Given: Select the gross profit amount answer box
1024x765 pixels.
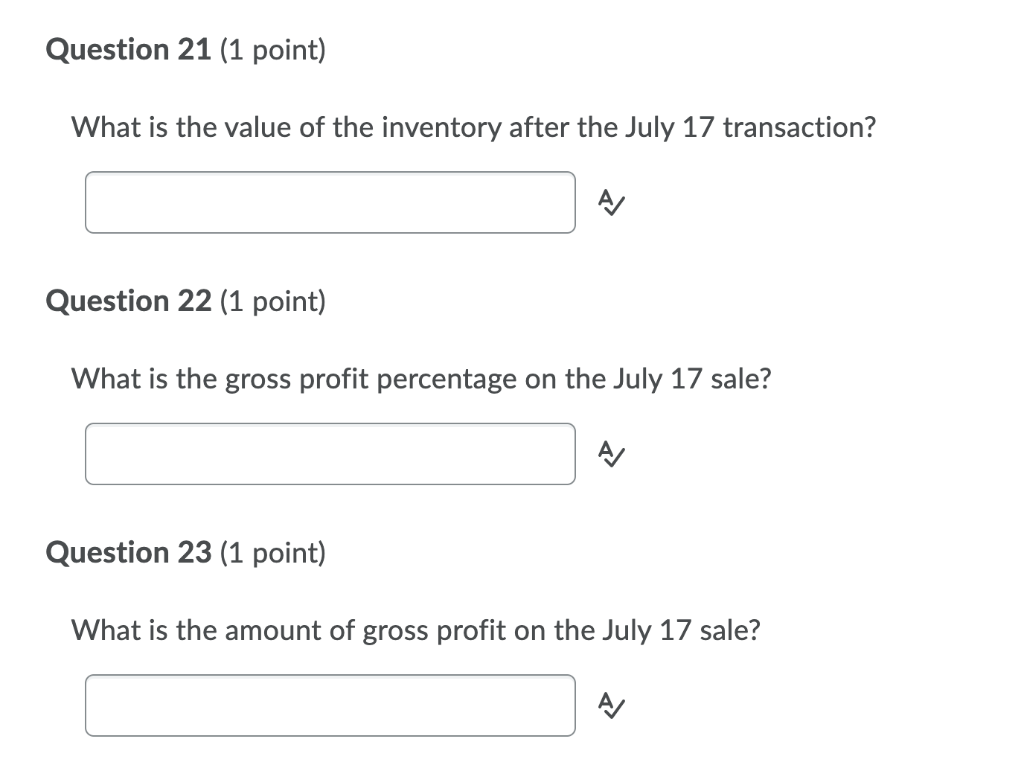Looking at the screenshot, I should click(330, 705).
